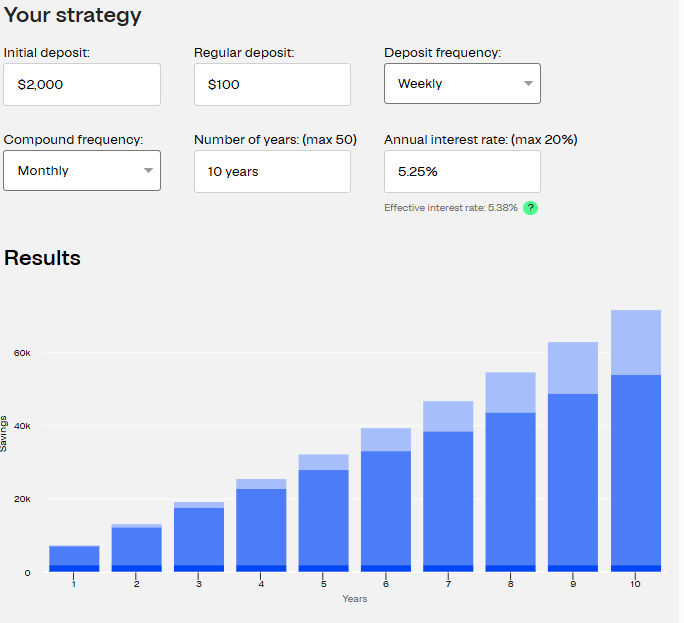Select the year 10 regular deposits bar segment
Viewport: 684px width, 623px height.
(636, 468)
